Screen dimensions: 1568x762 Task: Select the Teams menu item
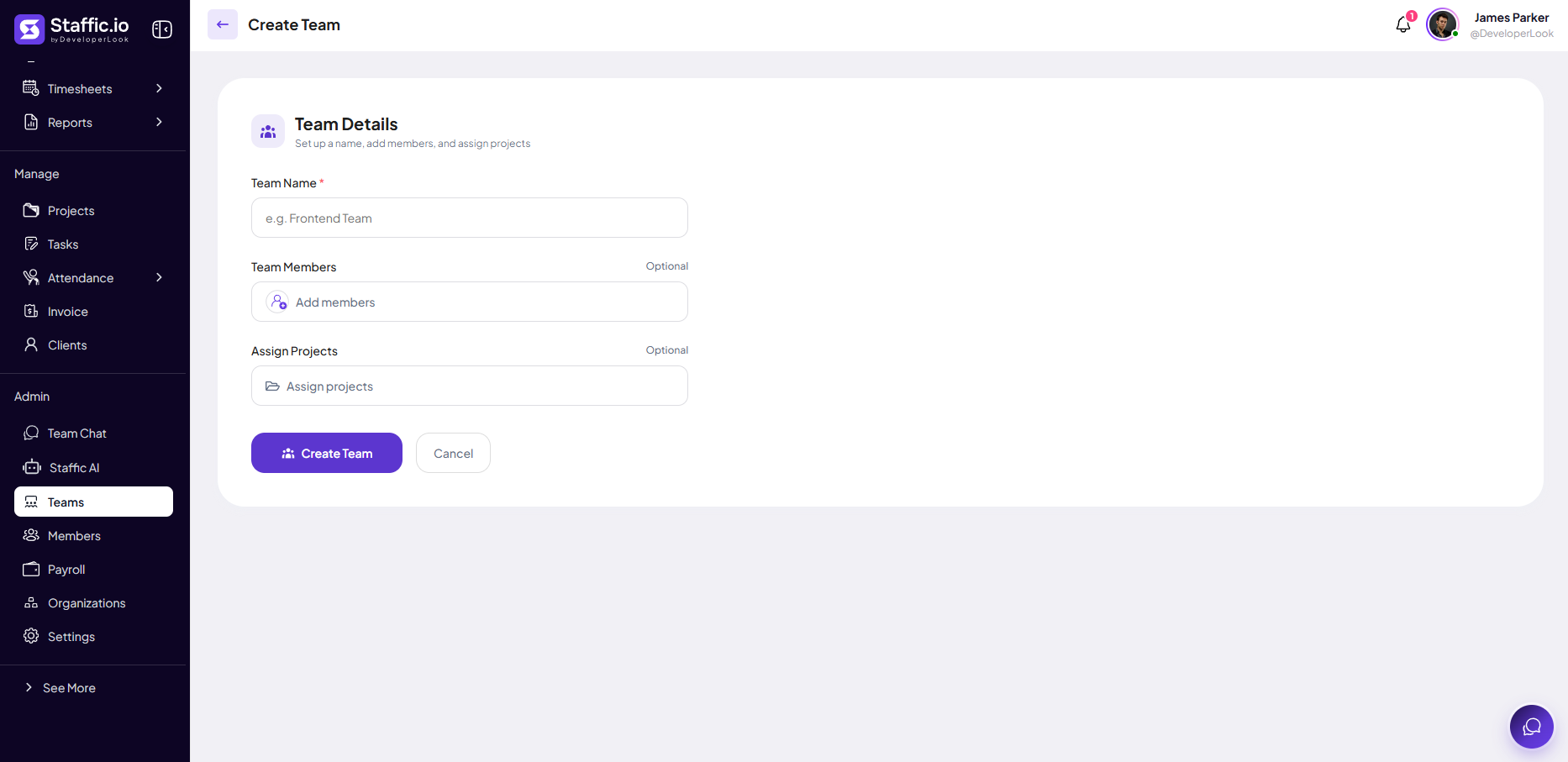[x=93, y=502]
